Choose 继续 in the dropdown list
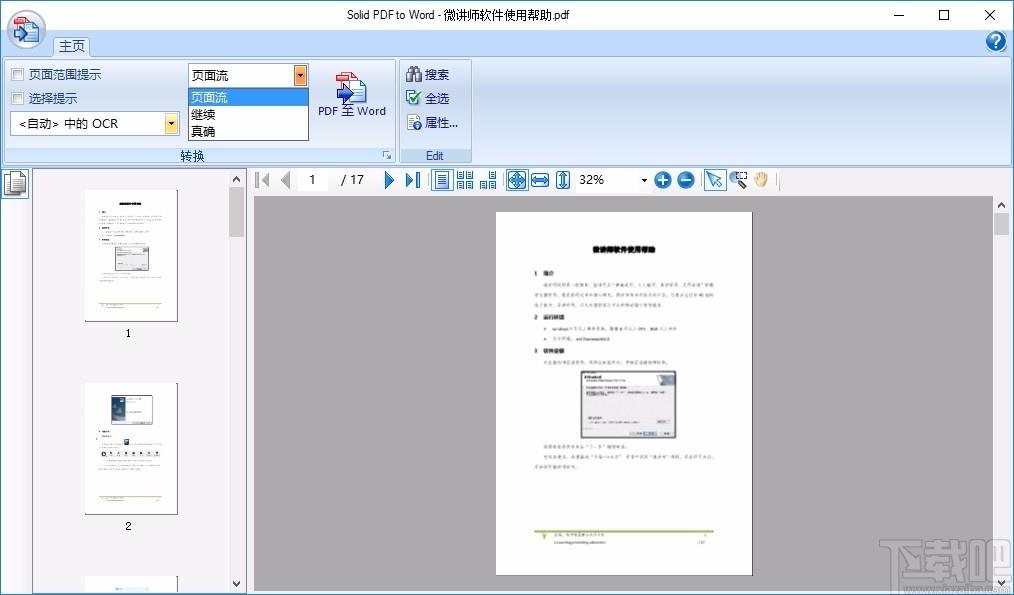1014x595 pixels. (248, 114)
